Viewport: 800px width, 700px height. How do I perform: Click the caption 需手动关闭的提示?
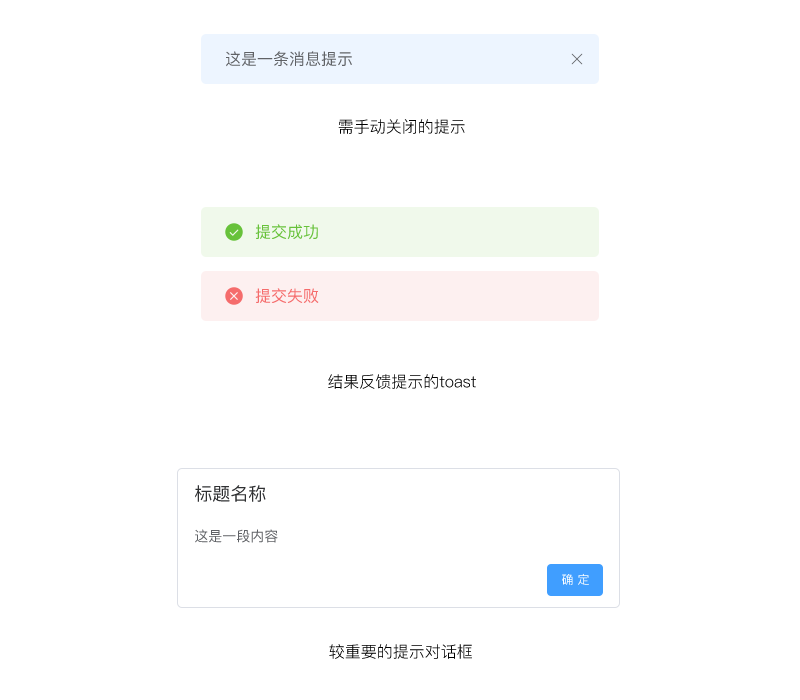[x=401, y=127]
